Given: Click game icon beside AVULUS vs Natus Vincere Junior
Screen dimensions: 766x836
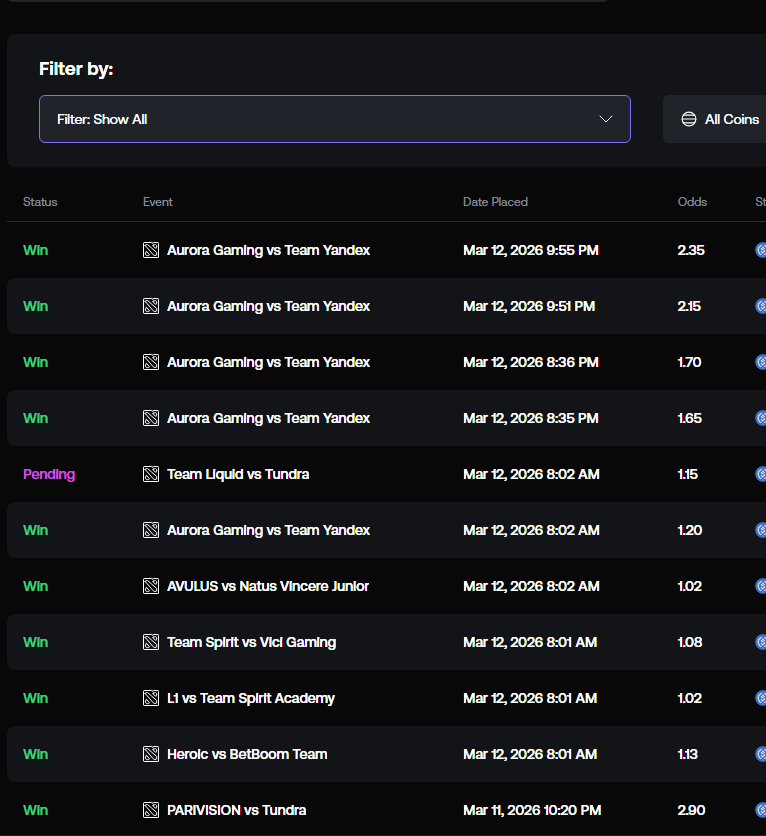Looking at the screenshot, I should click(x=151, y=586).
